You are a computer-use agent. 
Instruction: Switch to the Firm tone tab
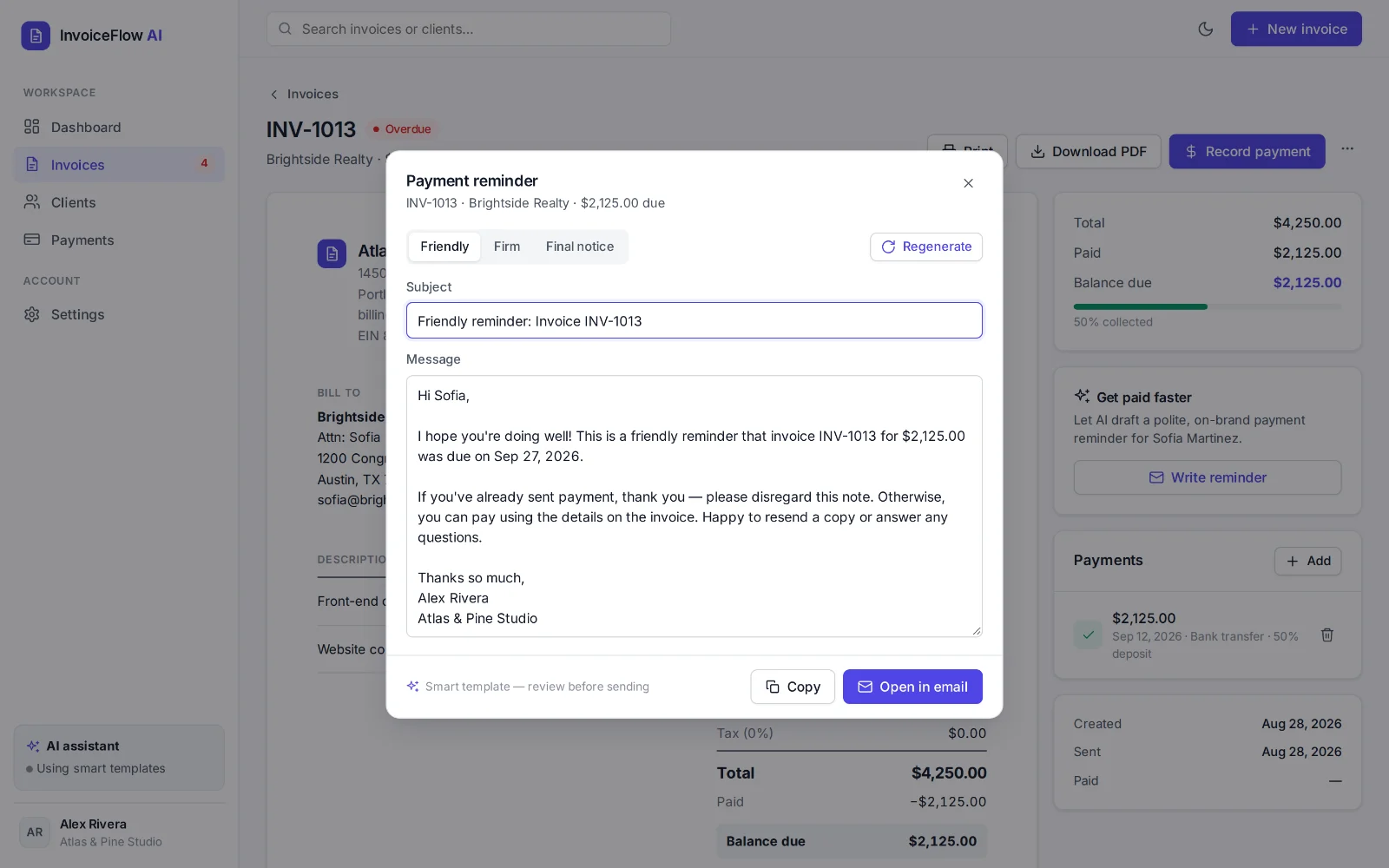coord(507,247)
